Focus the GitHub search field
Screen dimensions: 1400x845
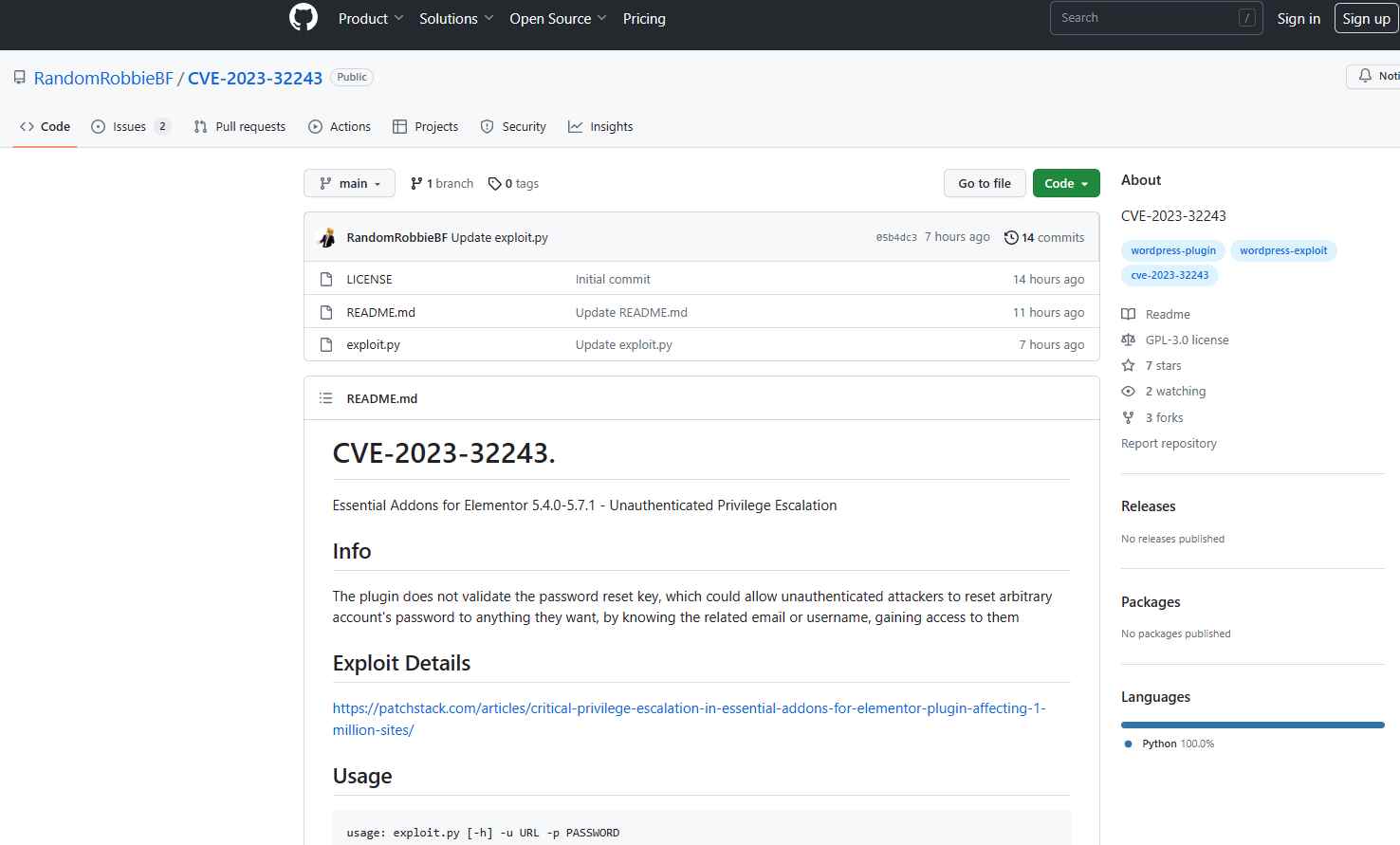1156,18
